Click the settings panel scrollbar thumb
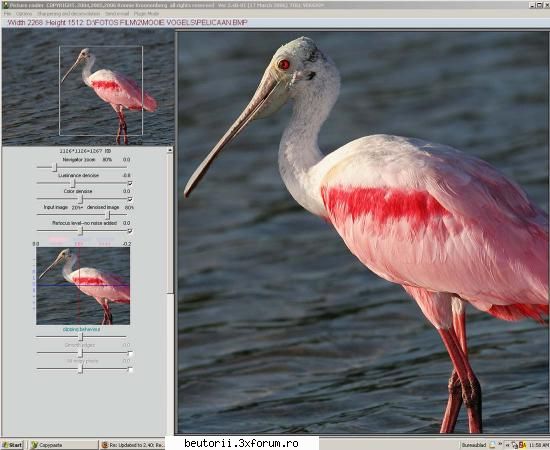 170,223
